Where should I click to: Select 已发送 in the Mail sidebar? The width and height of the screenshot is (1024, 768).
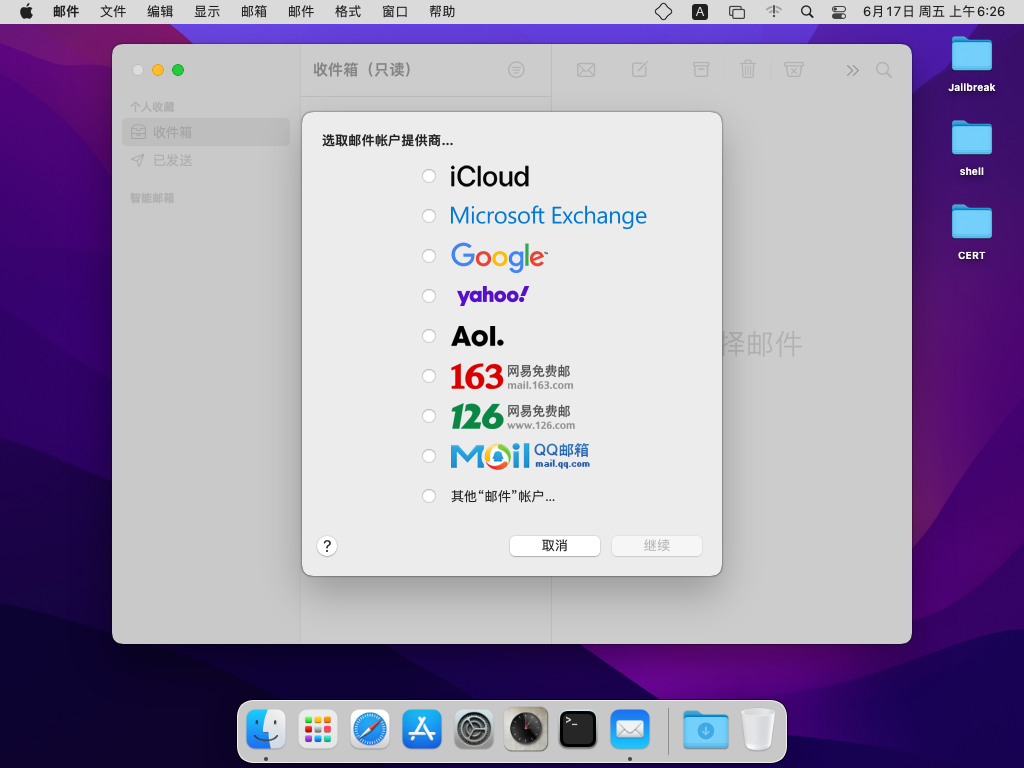[x=206, y=160]
